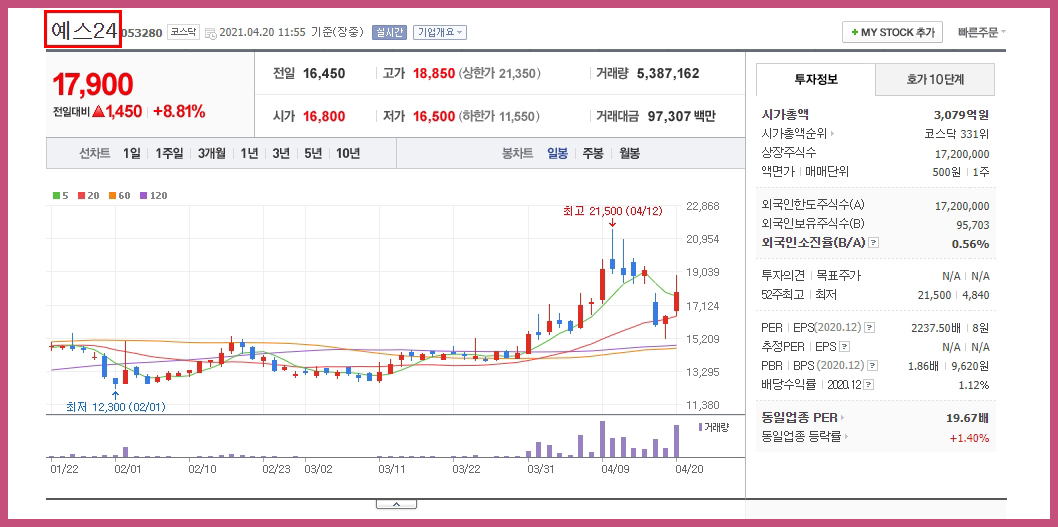Click help icon next to PER EPS(2020.12)
This screenshot has height=527, width=1058.
[870, 328]
